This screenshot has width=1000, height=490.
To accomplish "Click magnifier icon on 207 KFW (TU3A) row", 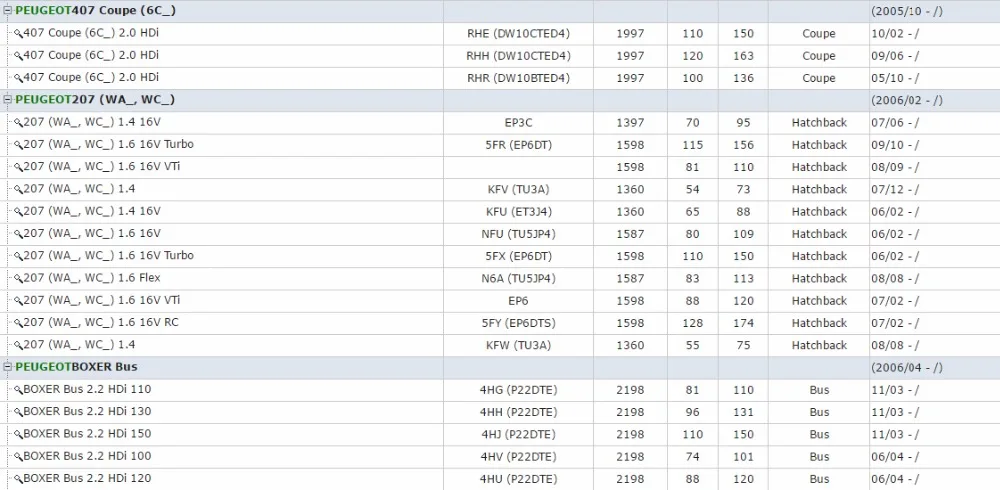I will (x=18, y=346).
